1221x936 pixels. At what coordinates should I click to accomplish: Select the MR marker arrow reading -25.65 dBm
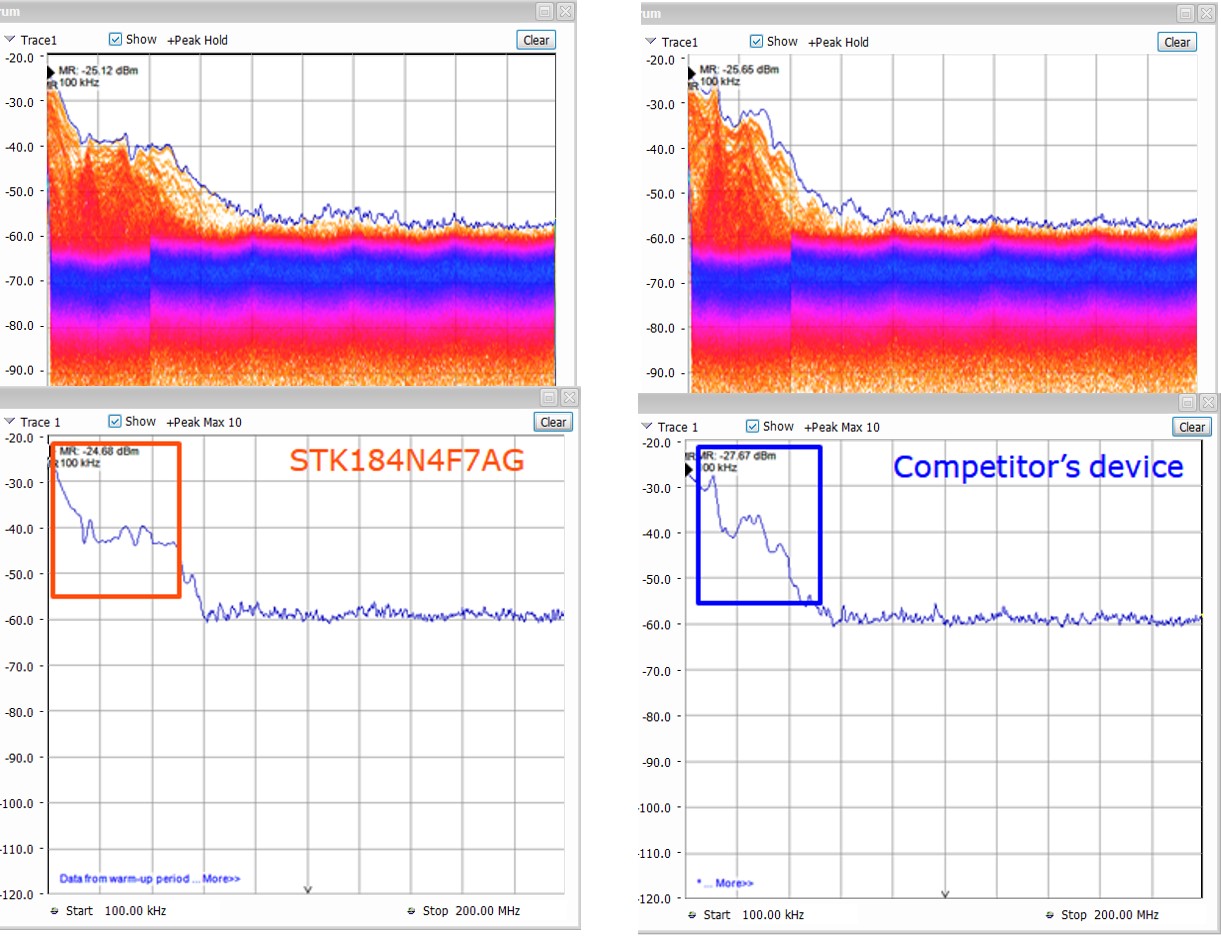click(691, 73)
